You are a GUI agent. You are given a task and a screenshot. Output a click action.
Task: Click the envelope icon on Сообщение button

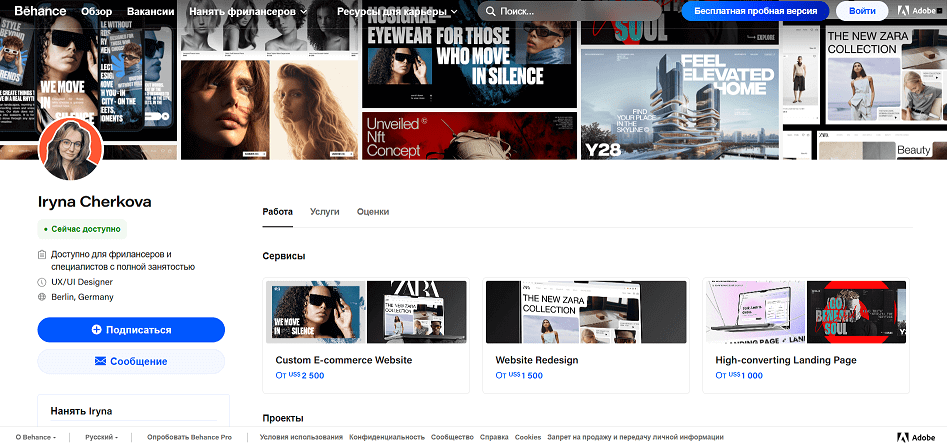[100, 361]
